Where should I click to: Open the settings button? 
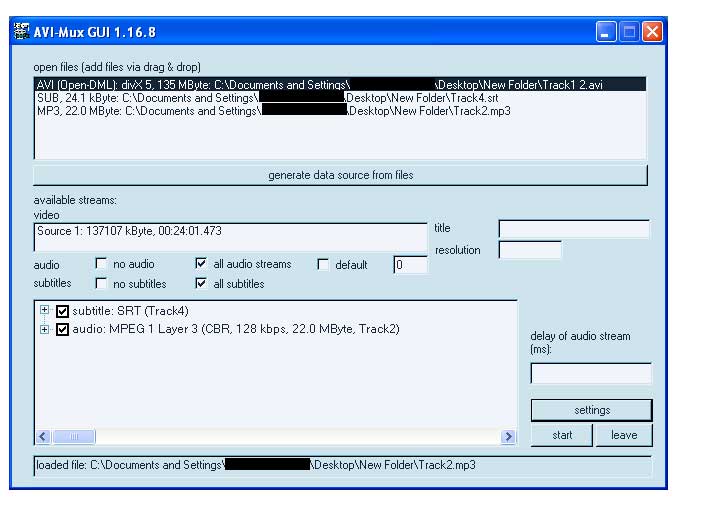coord(591,410)
